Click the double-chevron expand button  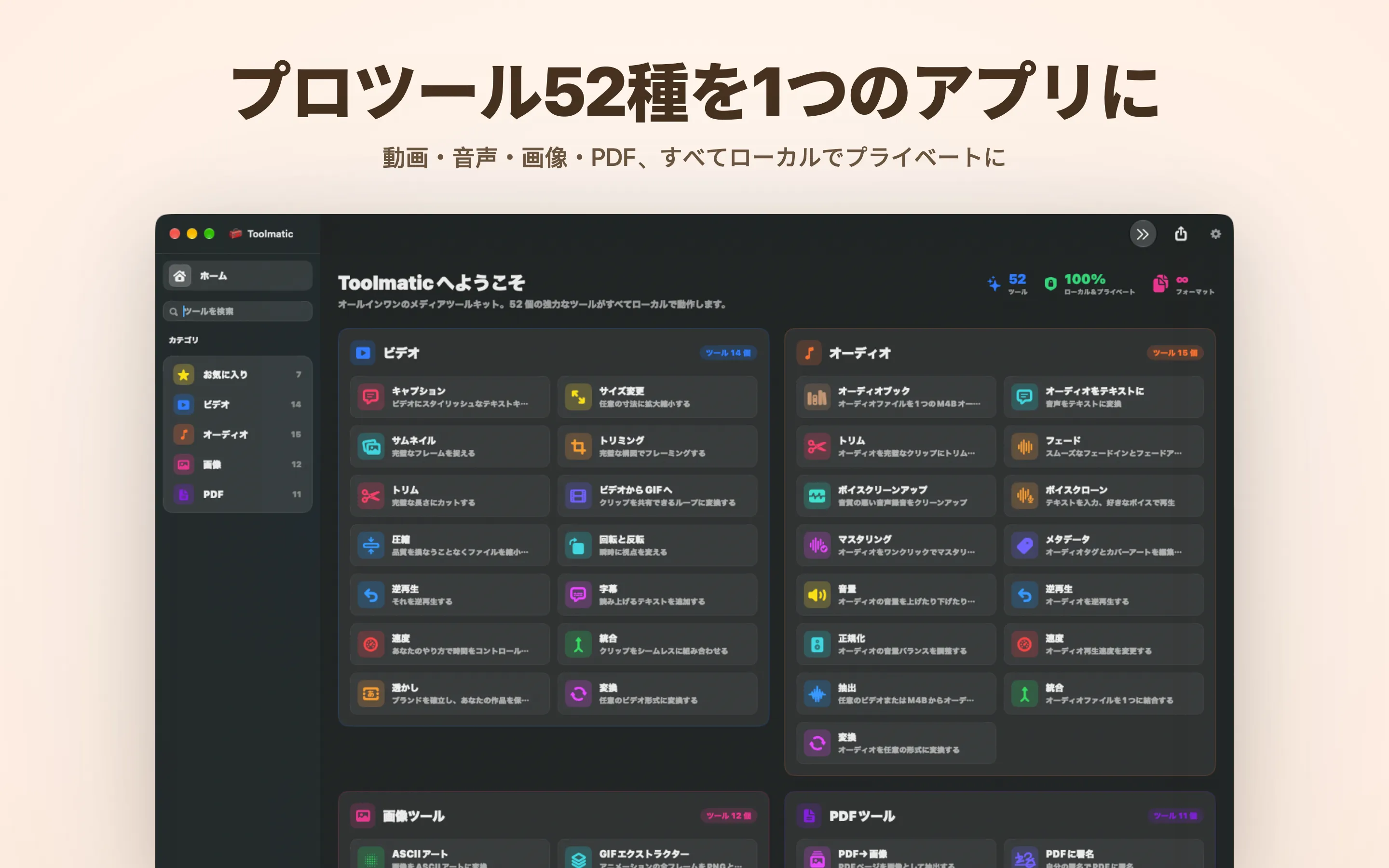tap(1142, 234)
